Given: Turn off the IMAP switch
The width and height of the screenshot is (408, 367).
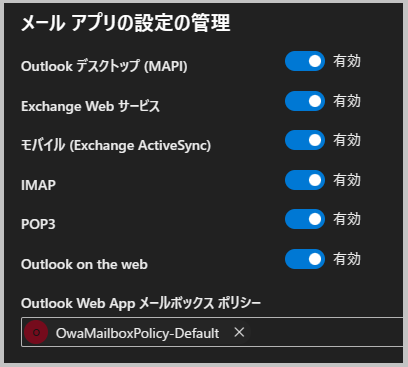Looking at the screenshot, I should click(x=305, y=180).
